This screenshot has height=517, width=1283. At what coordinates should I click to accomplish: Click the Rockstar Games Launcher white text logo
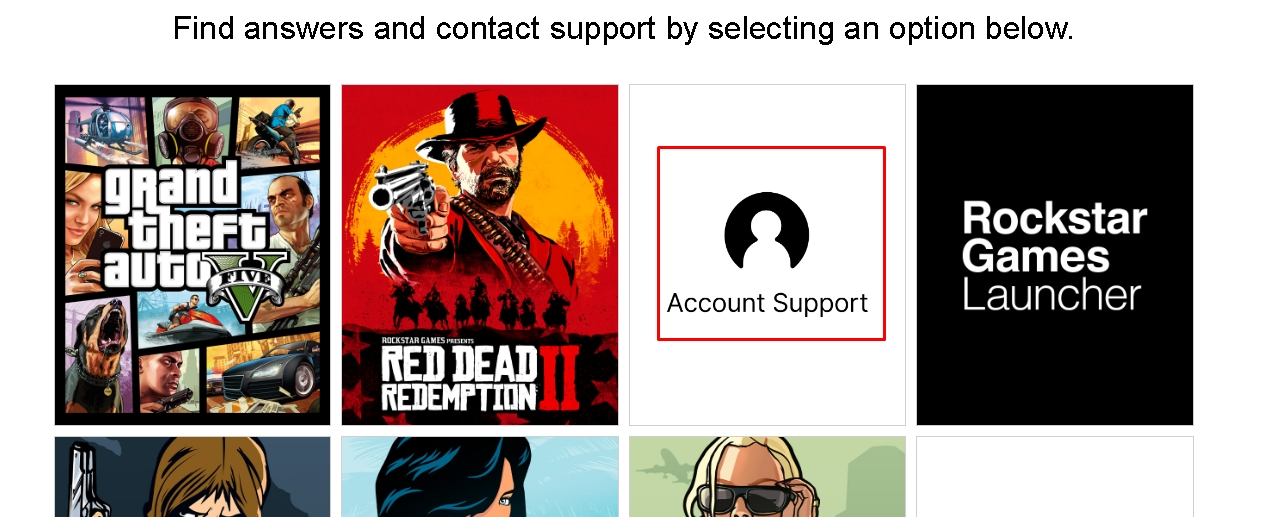pos(1054,256)
